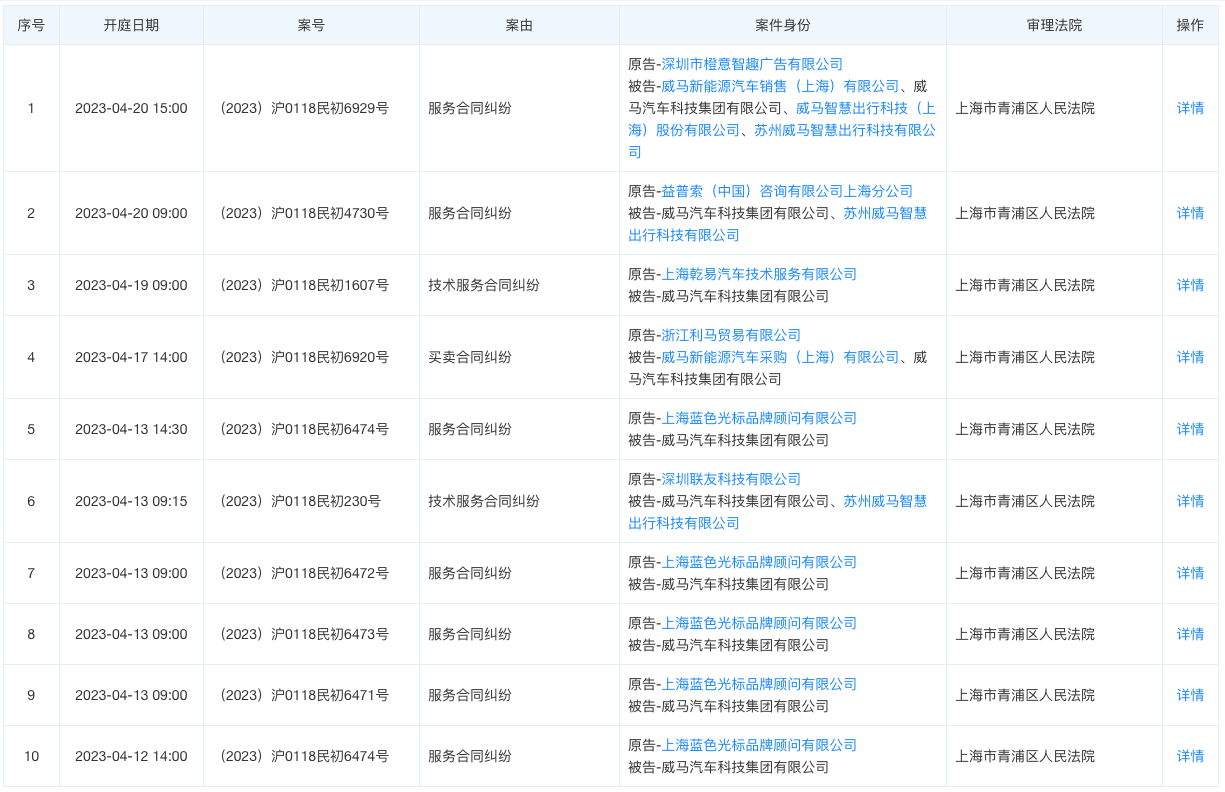Open plaintiff link 益普索（中国）咨询有限公司上海分公司

coord(787,191)
